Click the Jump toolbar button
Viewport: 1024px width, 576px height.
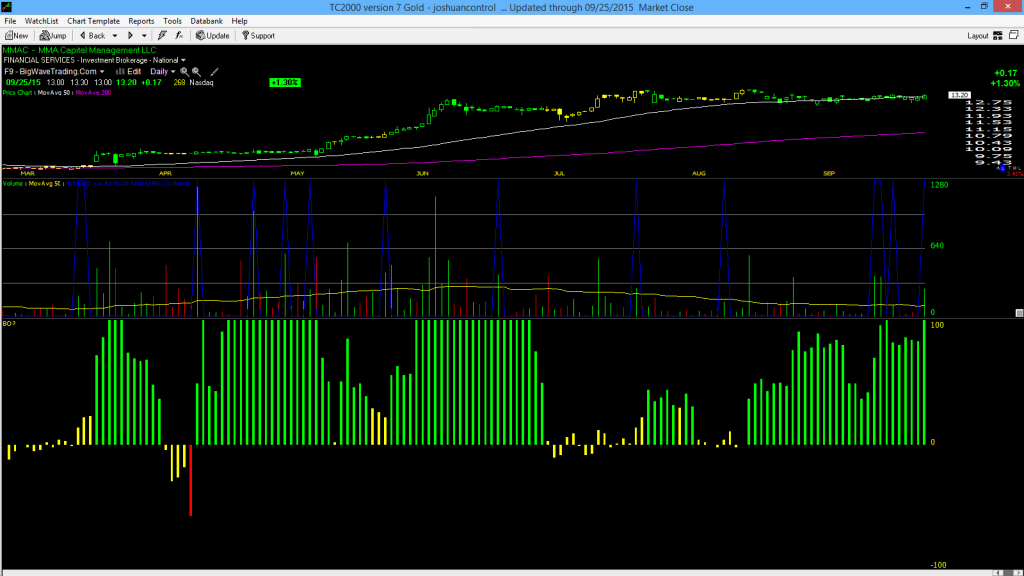click(x=53, y=36)
